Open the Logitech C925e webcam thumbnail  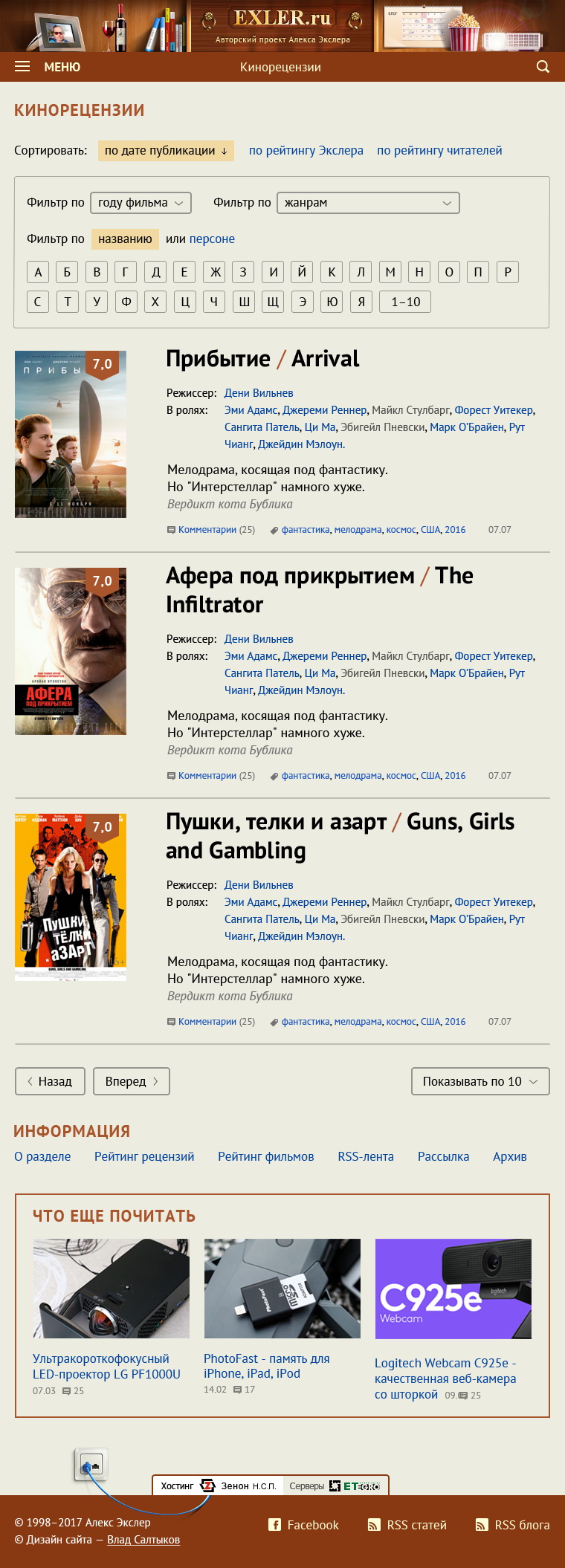pyautogui.click(x=453, y=1289)
